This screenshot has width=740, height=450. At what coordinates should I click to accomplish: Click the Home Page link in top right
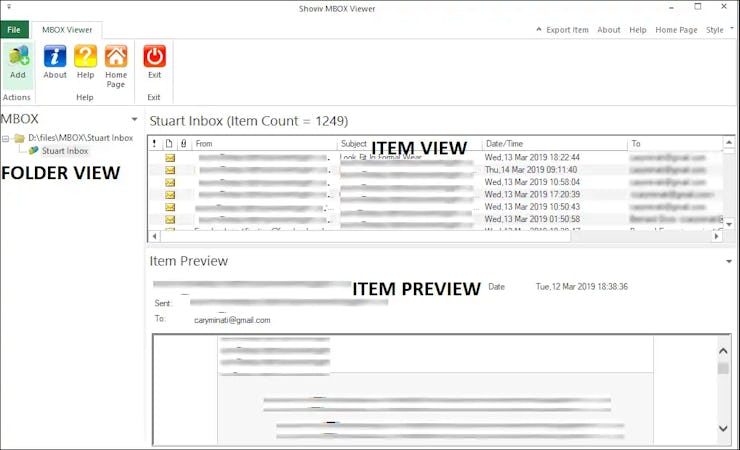(676, 30)
